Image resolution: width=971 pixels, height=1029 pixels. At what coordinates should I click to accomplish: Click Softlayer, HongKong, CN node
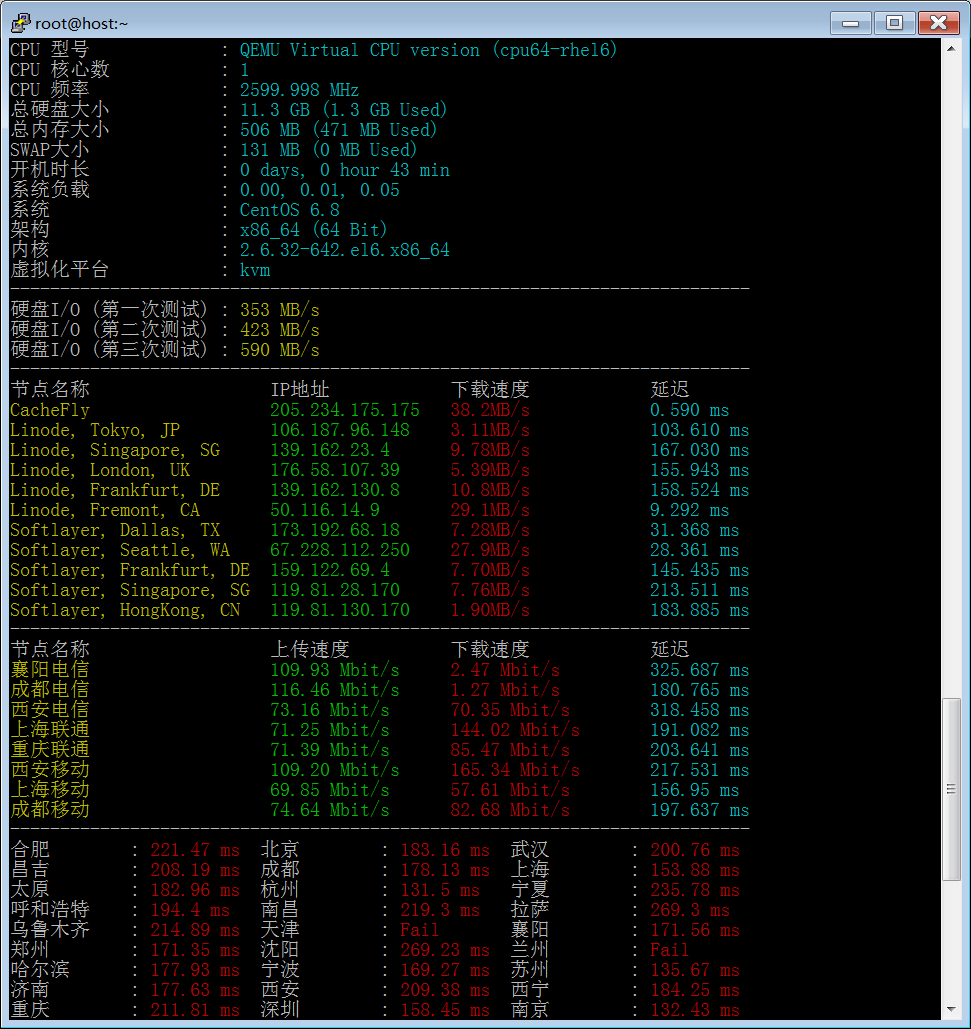[125, 610]
